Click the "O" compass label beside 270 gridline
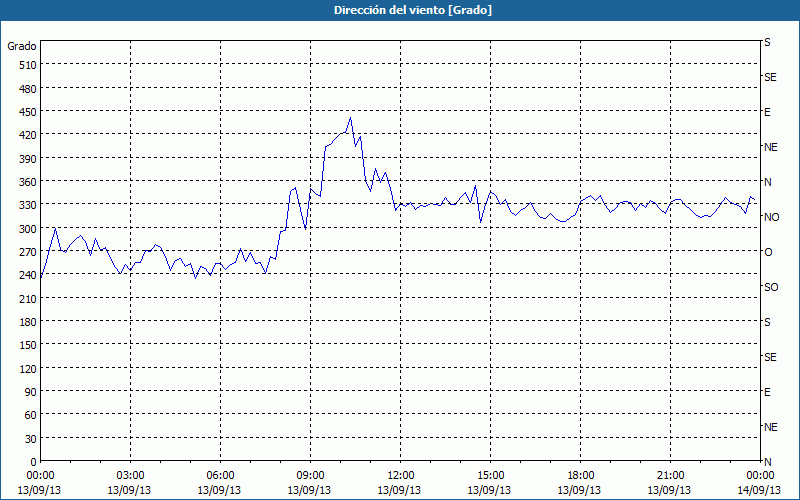Screen dimensions: 800x500 pyautogui.click(x=768, y=252)
